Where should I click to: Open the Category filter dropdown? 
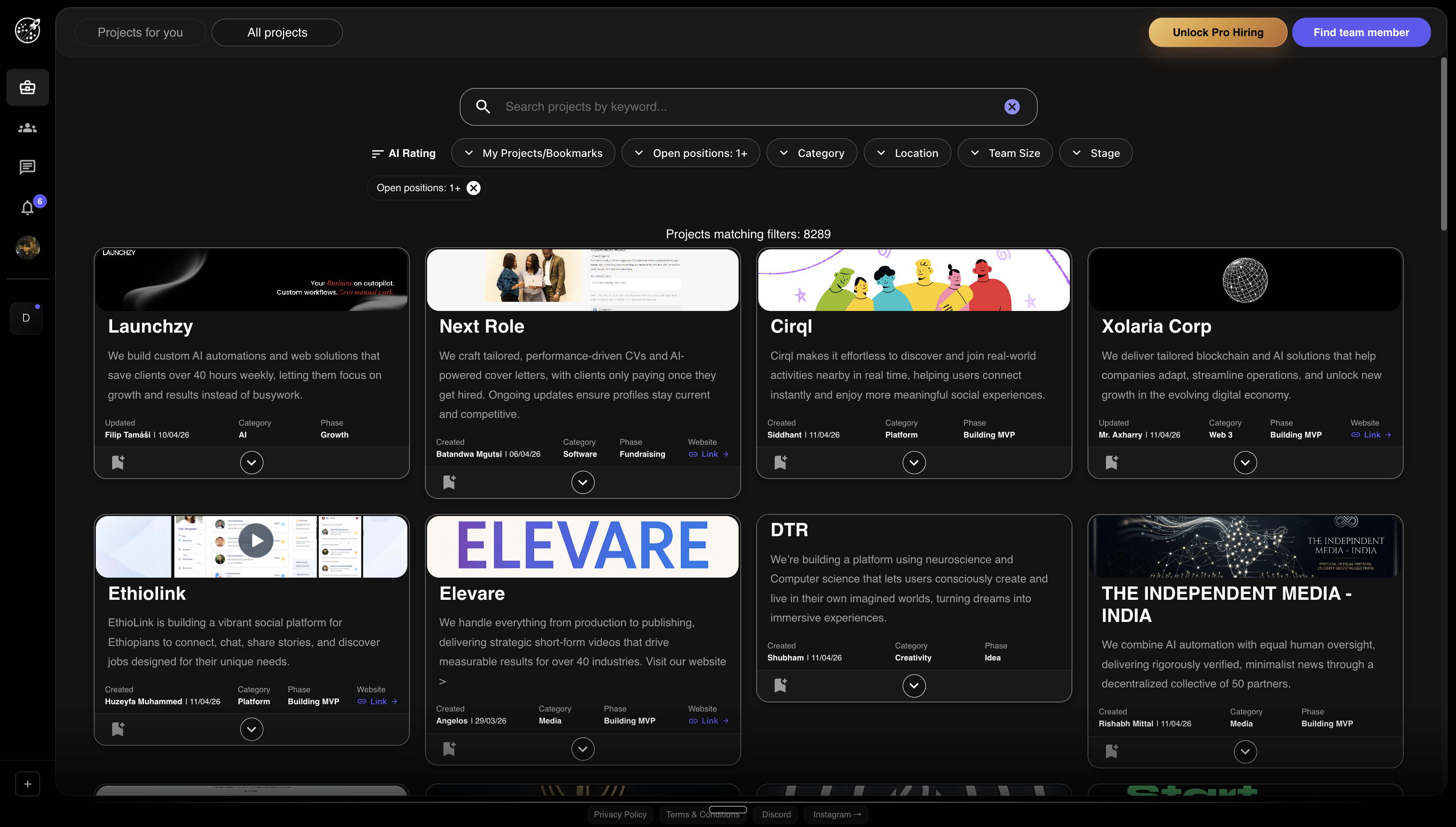tap(812, 153)
